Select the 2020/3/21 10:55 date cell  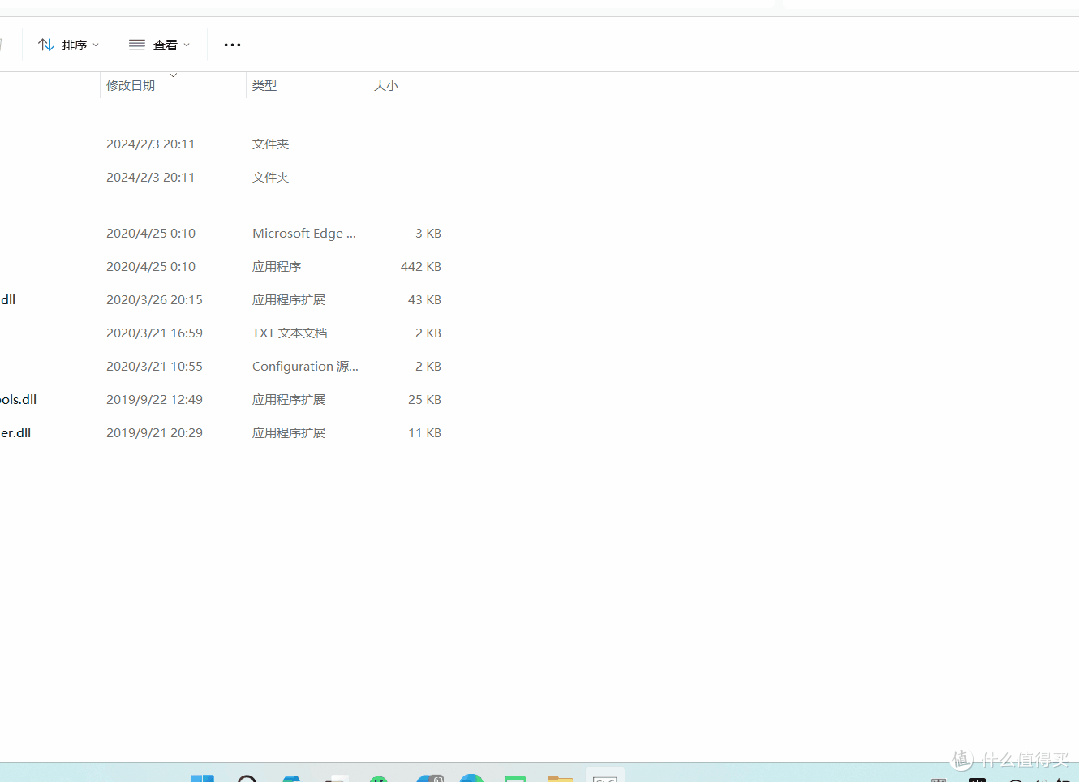[154, 366]
